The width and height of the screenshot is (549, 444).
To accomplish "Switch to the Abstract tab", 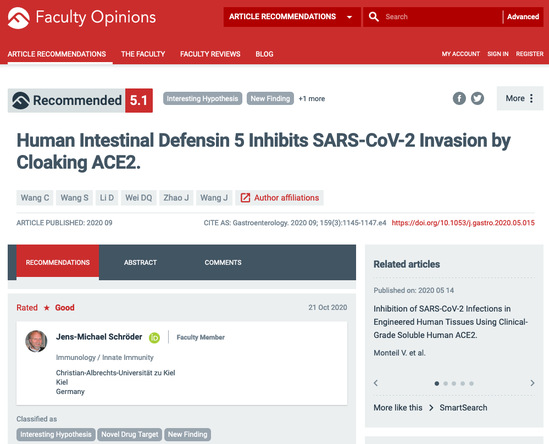I will tap(140, 262).
